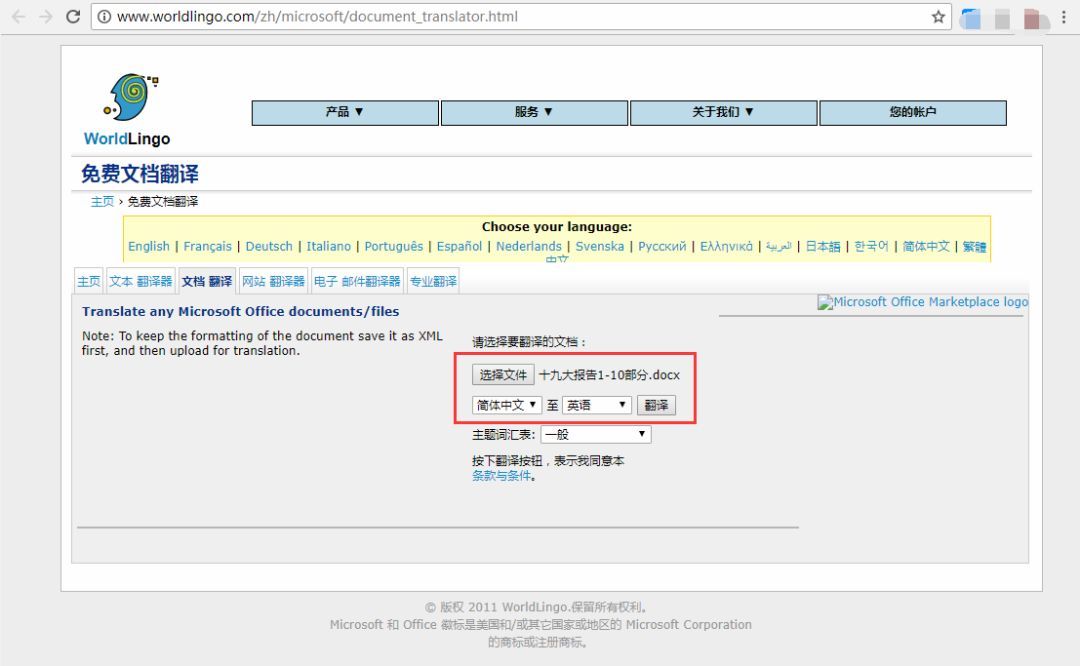Viewport: 1080px width, 666px height.
Task: Open the 条款与条件 link
Action: (x=501, y=476)
